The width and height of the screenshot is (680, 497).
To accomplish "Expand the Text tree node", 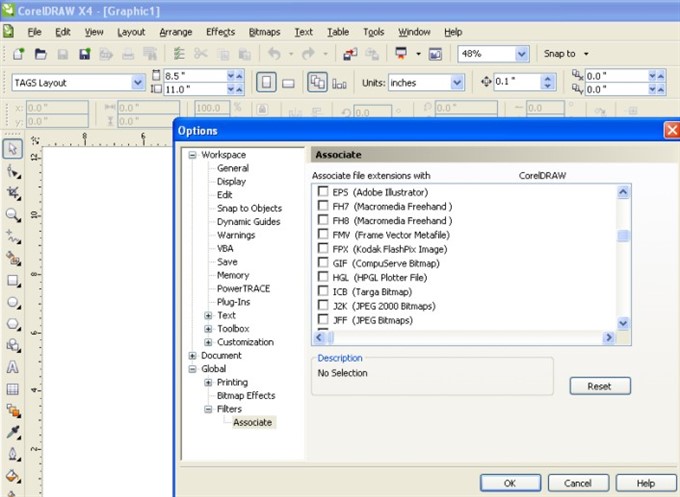I will [208, 315].
